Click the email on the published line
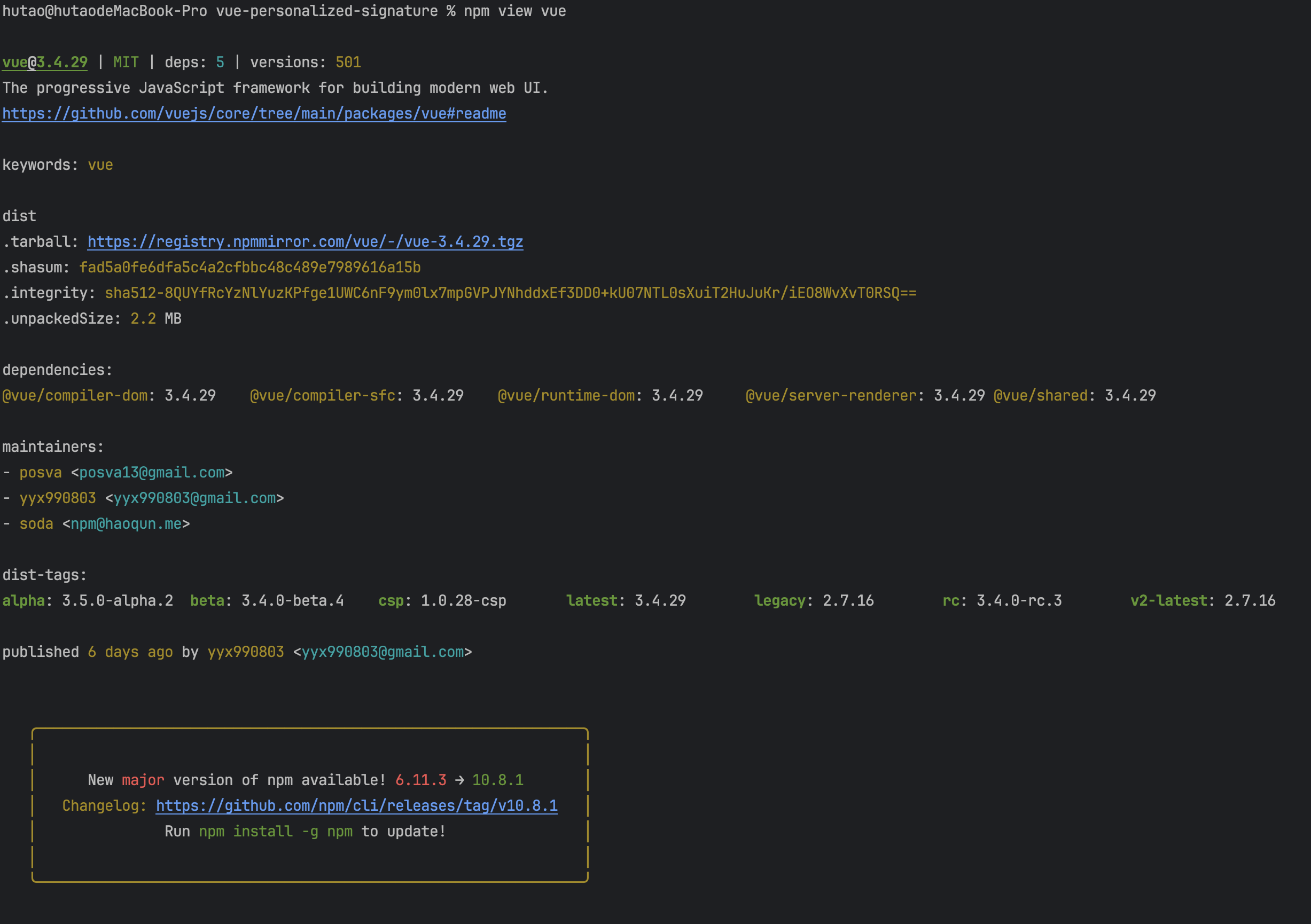 [x=383, y=652]
